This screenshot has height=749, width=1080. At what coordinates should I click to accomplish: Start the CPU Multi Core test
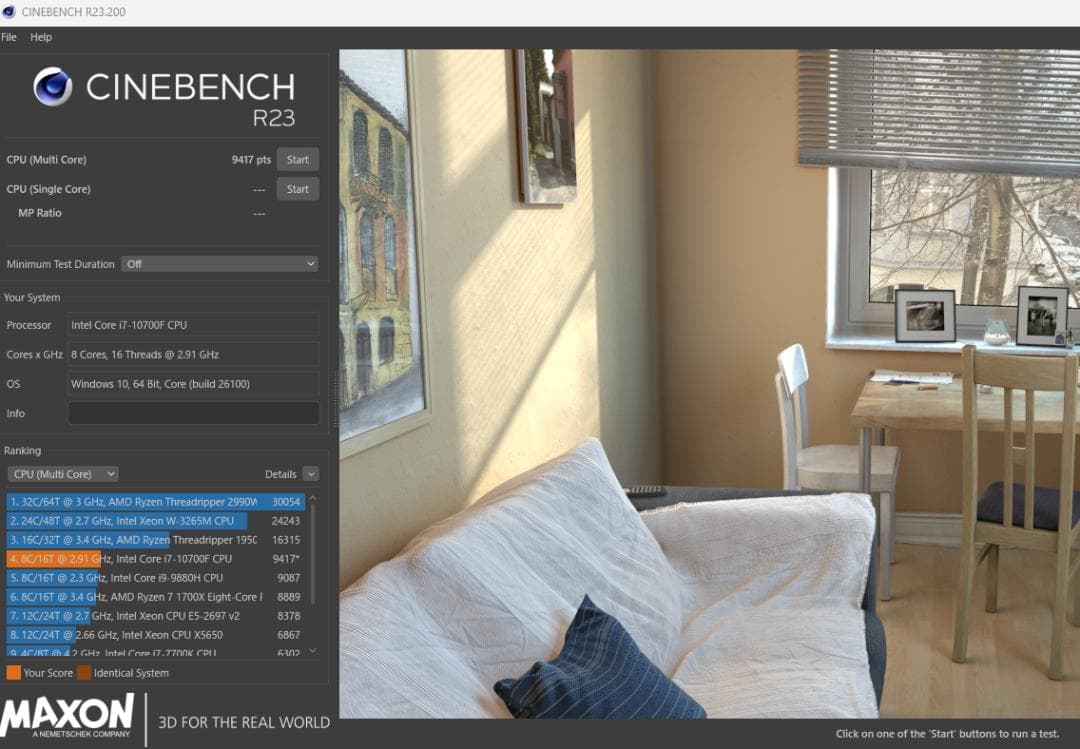(298, 159)
